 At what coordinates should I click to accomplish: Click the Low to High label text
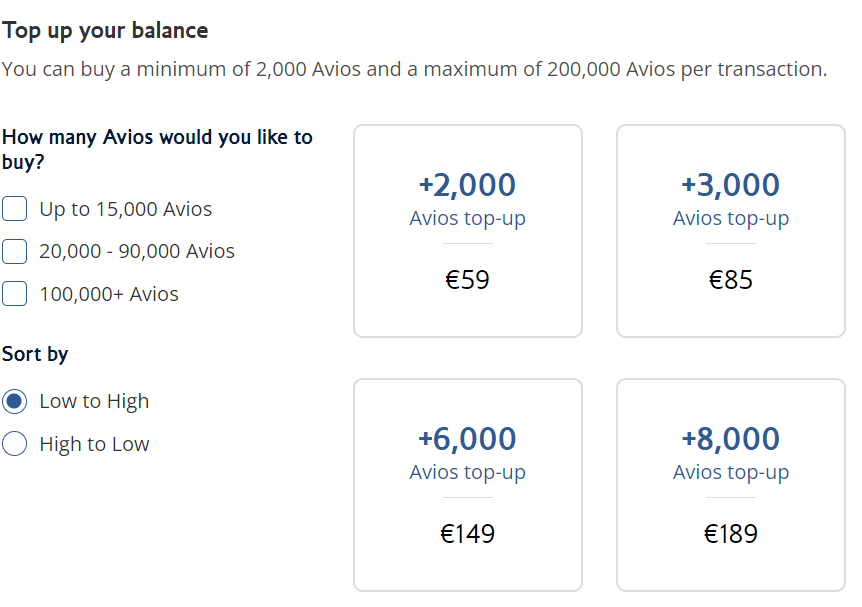click(x=94, y=401)
